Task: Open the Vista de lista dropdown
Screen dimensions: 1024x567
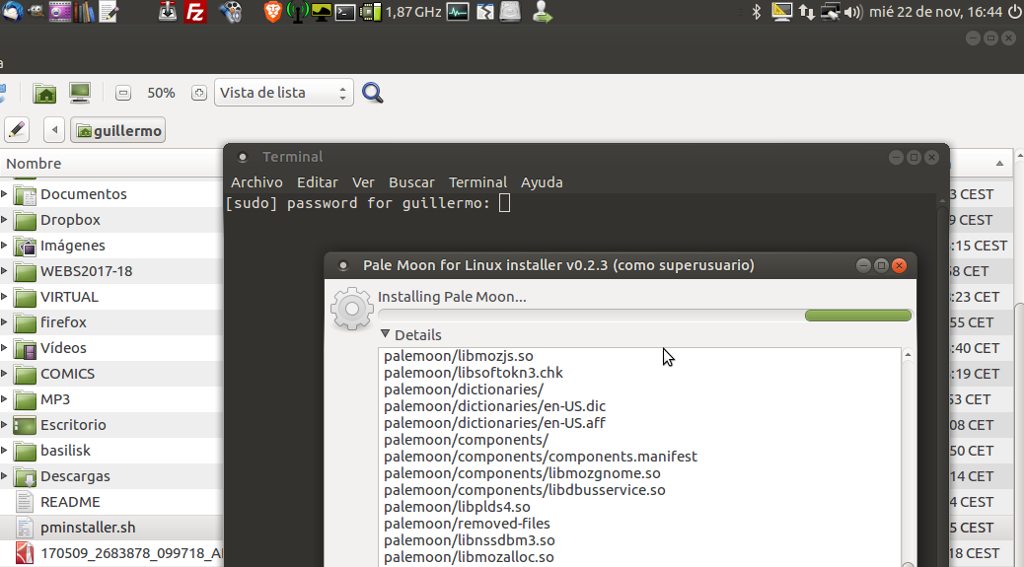Action: click(283, 93)
